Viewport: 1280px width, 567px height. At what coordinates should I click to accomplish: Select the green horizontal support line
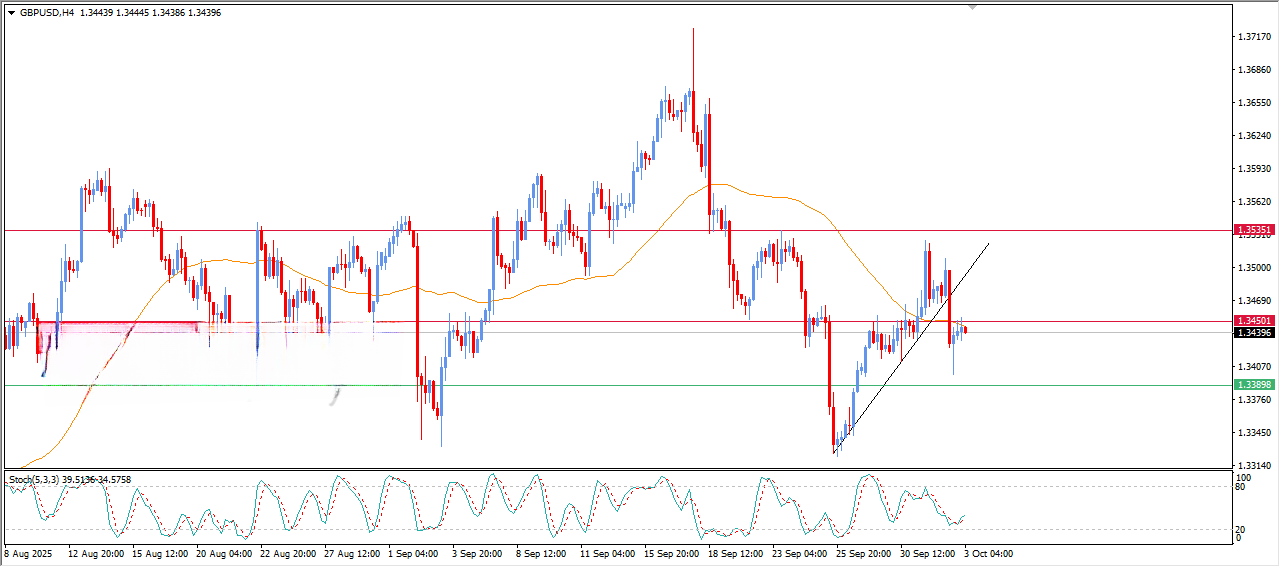[600, 385]
